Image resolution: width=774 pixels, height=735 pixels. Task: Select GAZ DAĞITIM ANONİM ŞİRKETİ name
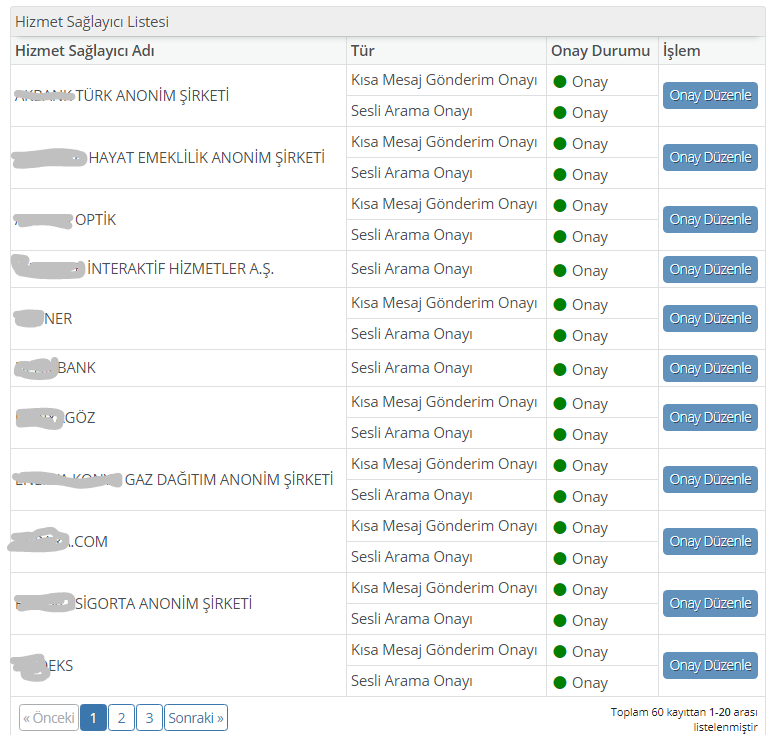tap(229, 480)
